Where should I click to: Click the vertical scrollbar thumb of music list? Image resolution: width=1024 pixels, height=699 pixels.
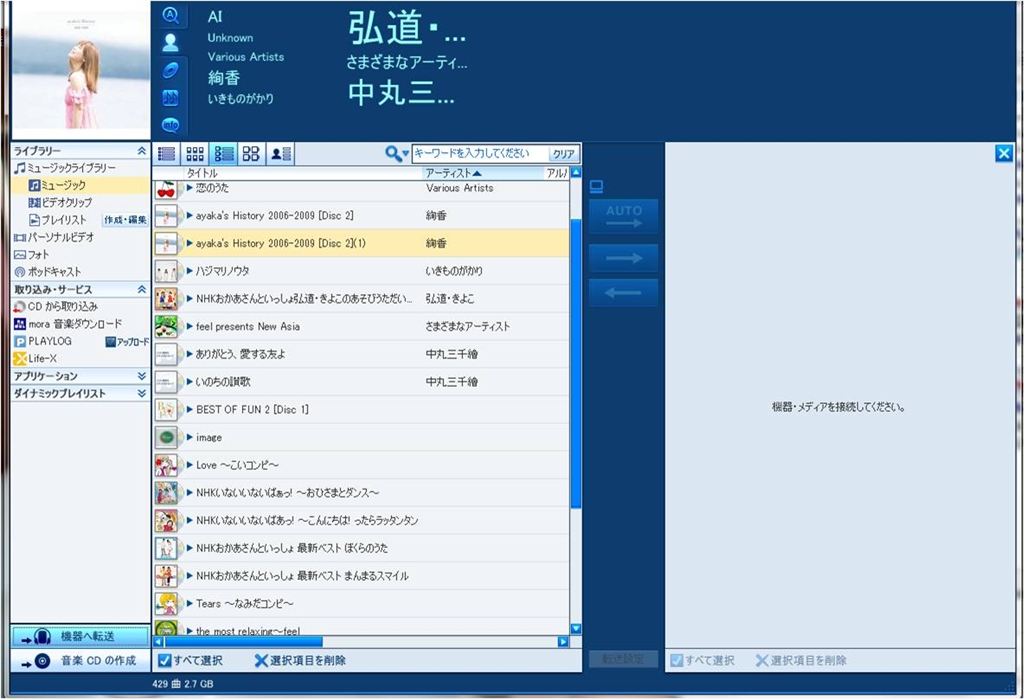pos(575,364)
